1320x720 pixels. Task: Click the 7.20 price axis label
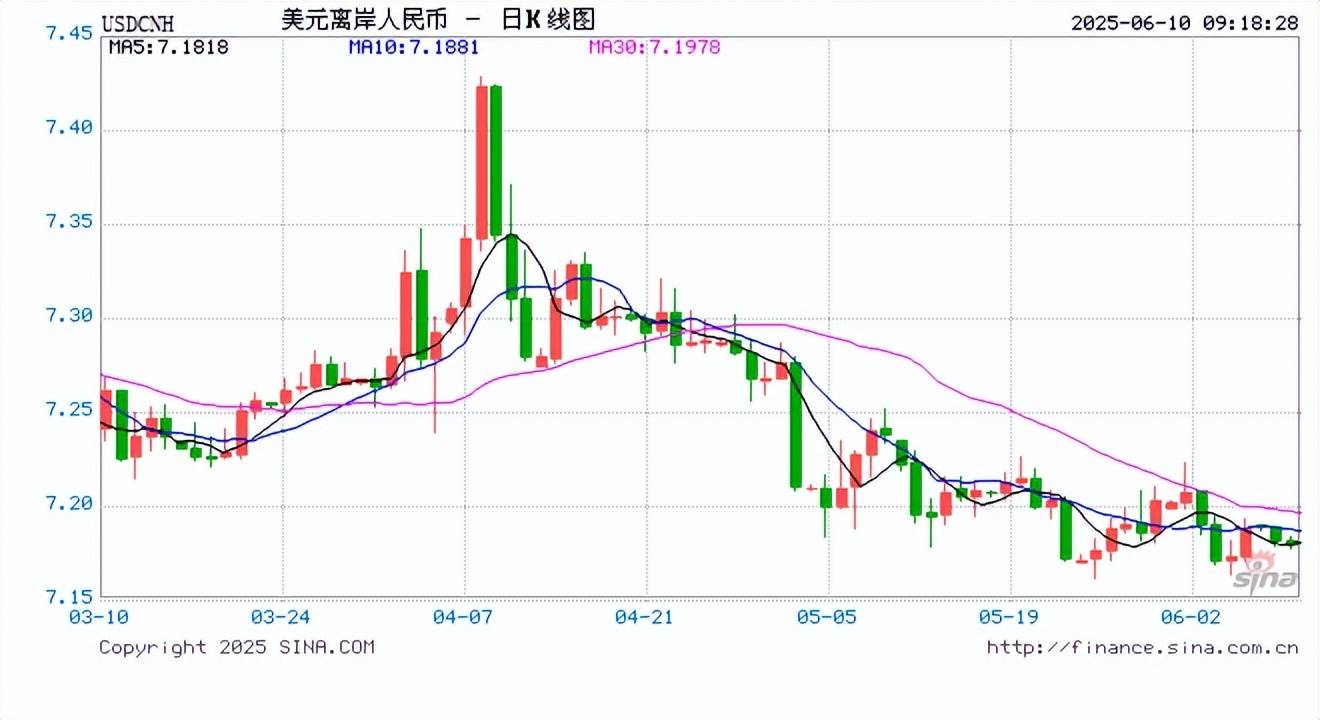[69, 504]
